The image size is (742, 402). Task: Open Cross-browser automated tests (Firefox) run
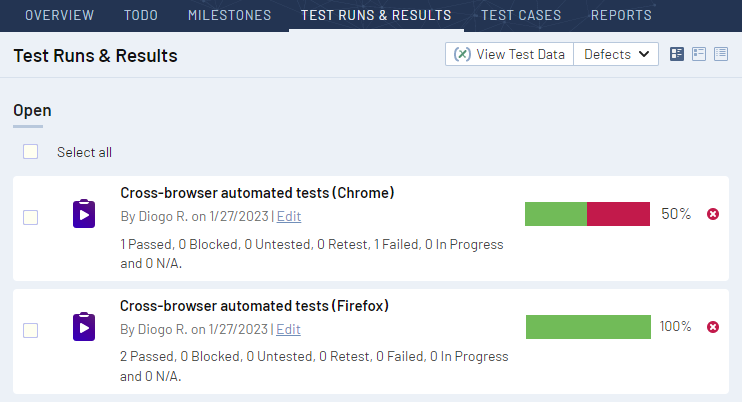tap(254, 306)
